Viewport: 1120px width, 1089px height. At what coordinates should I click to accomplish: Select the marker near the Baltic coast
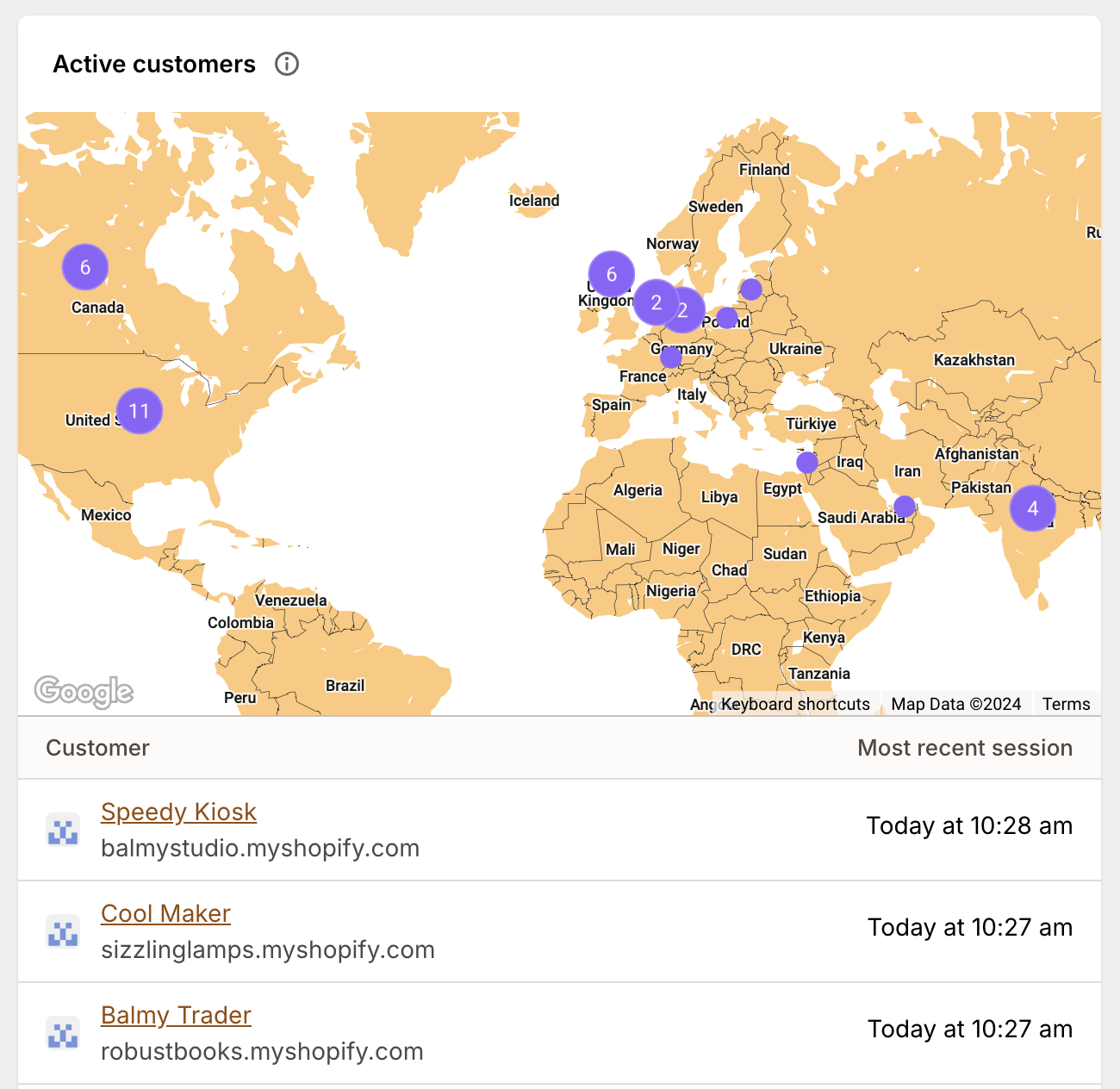click(750, 289)
